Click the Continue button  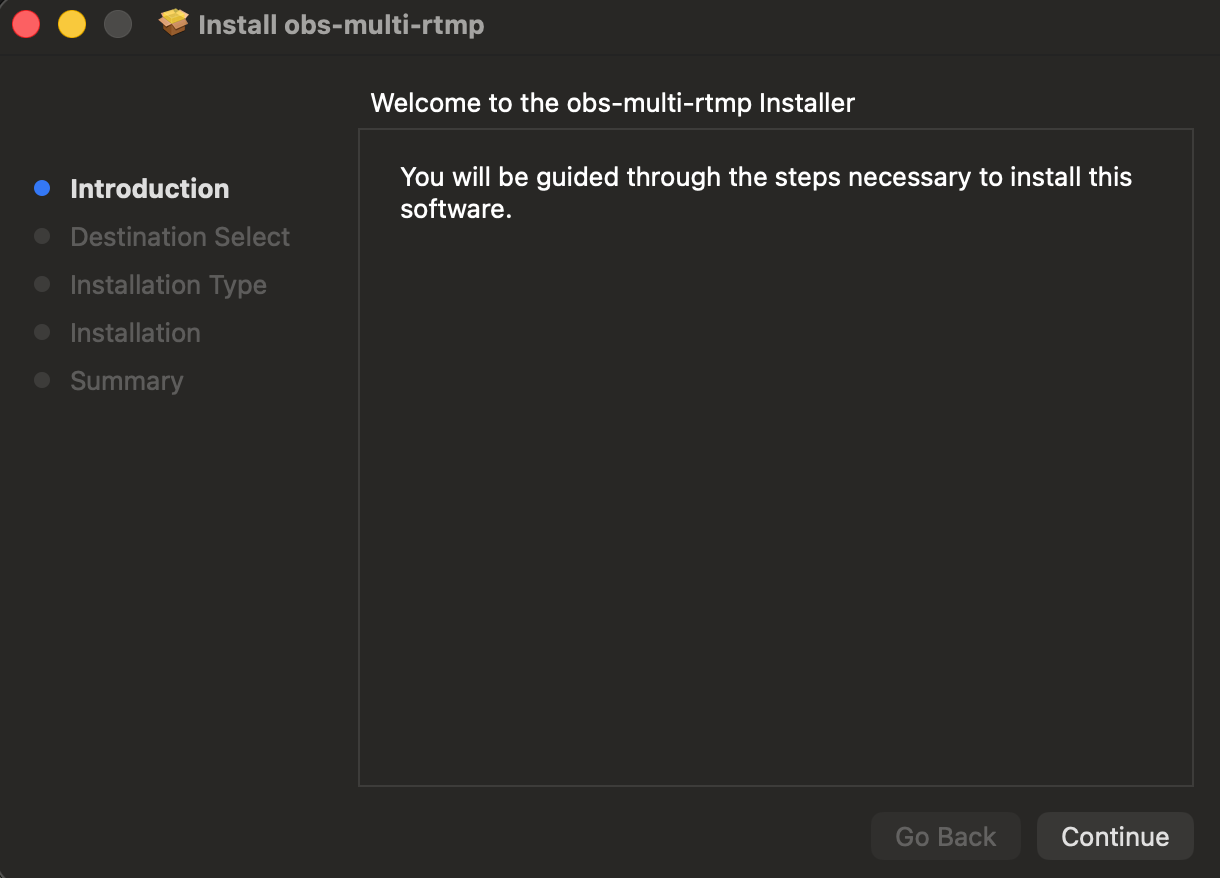coord(1115,836)
